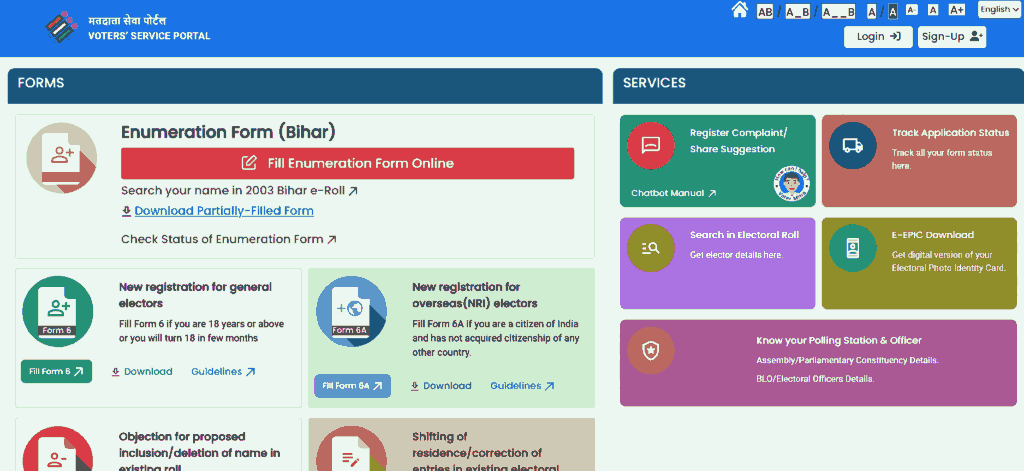
Task: Click the Fill Form 6A button
Action: 353,385
